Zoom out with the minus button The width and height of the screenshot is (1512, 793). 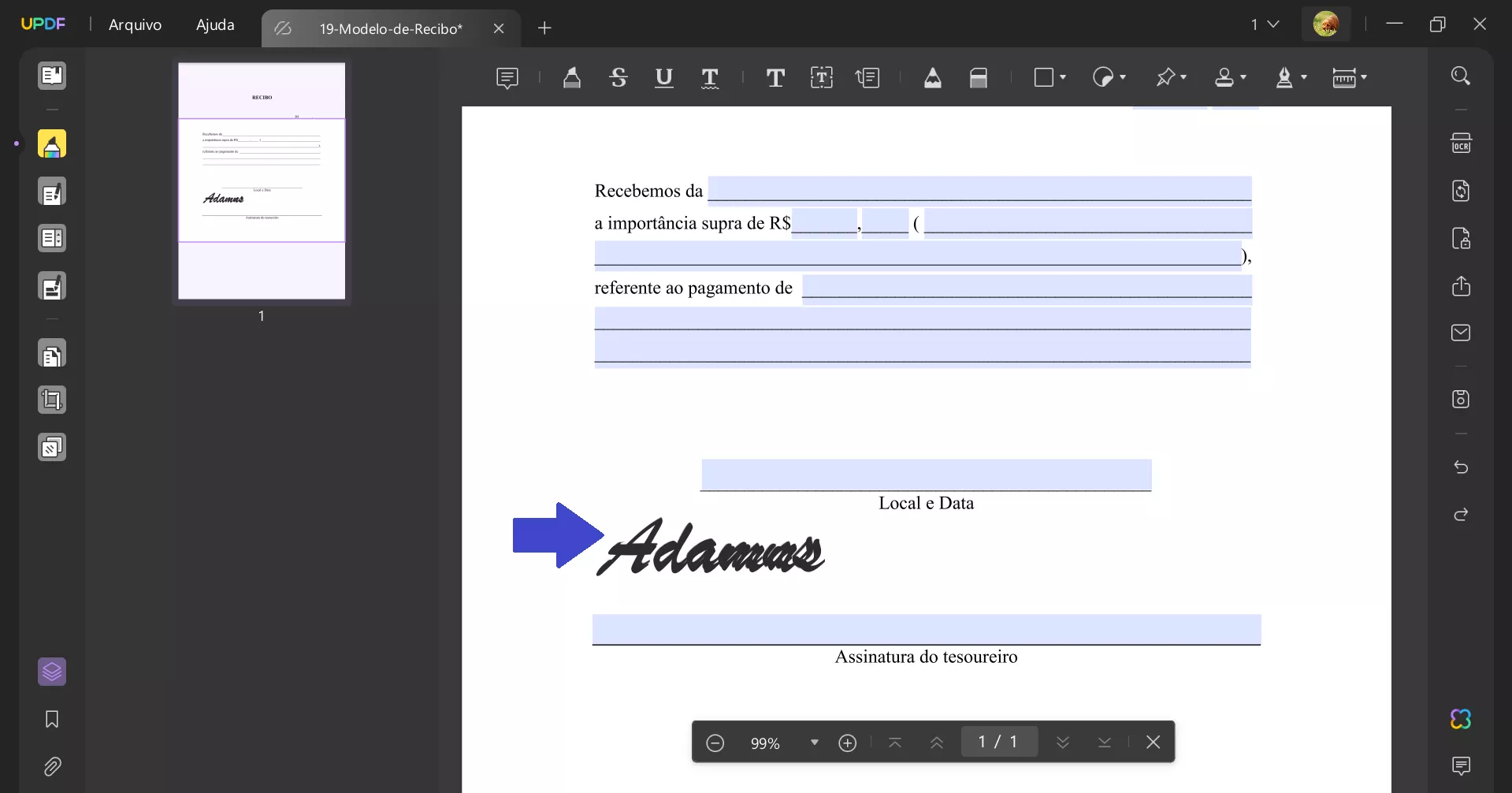(x=715, y=743)
